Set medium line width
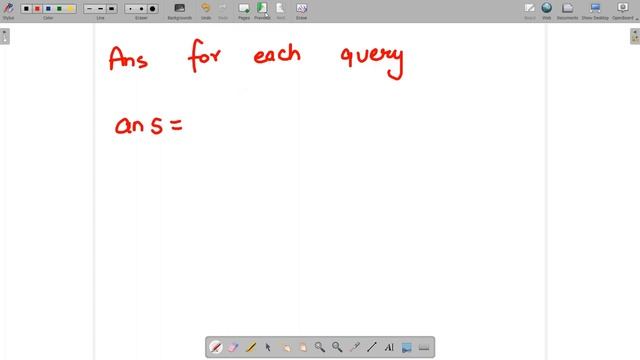 (x=100, y=9)
